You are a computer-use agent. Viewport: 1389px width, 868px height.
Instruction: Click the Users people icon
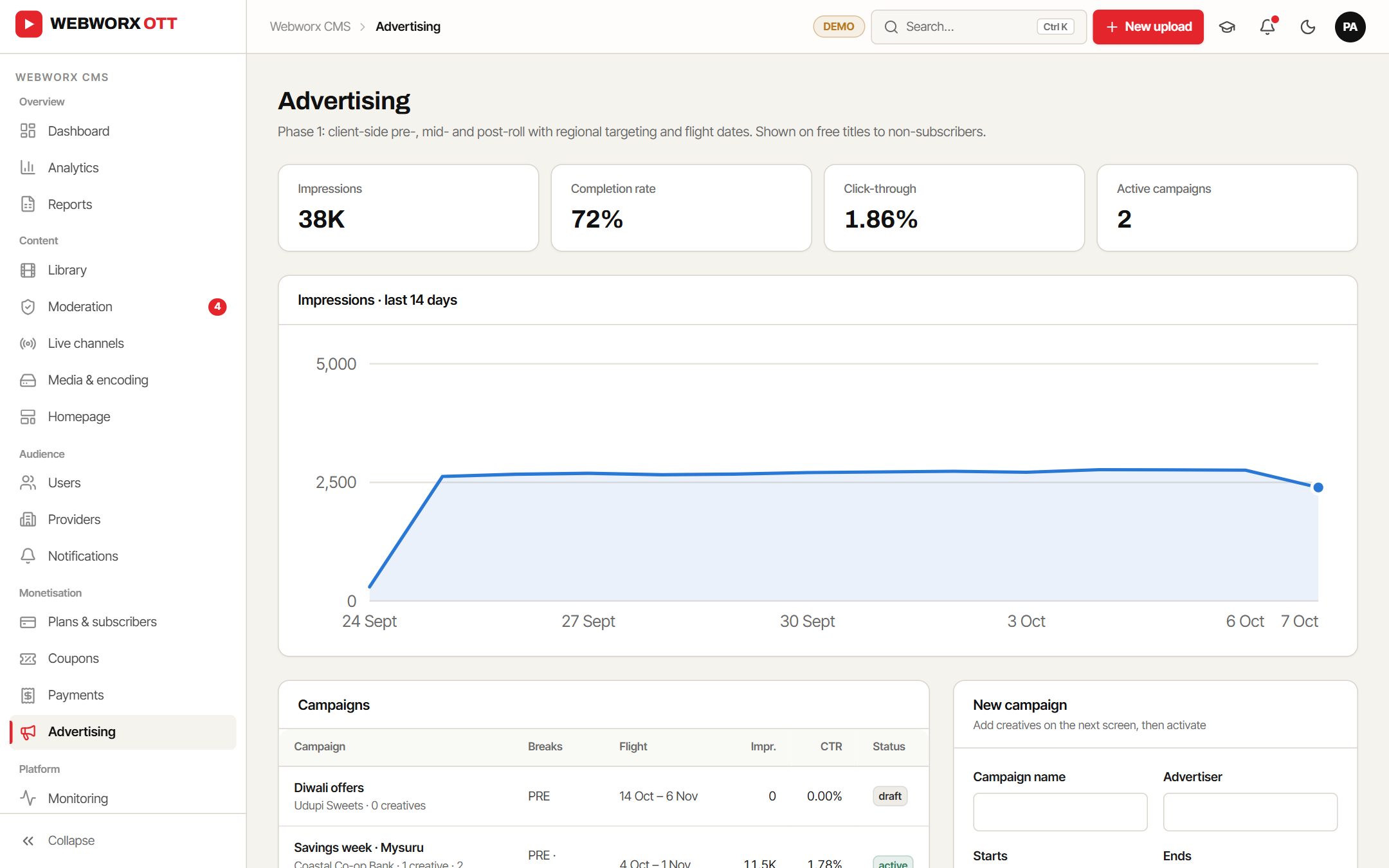click(x=28, y=483)
